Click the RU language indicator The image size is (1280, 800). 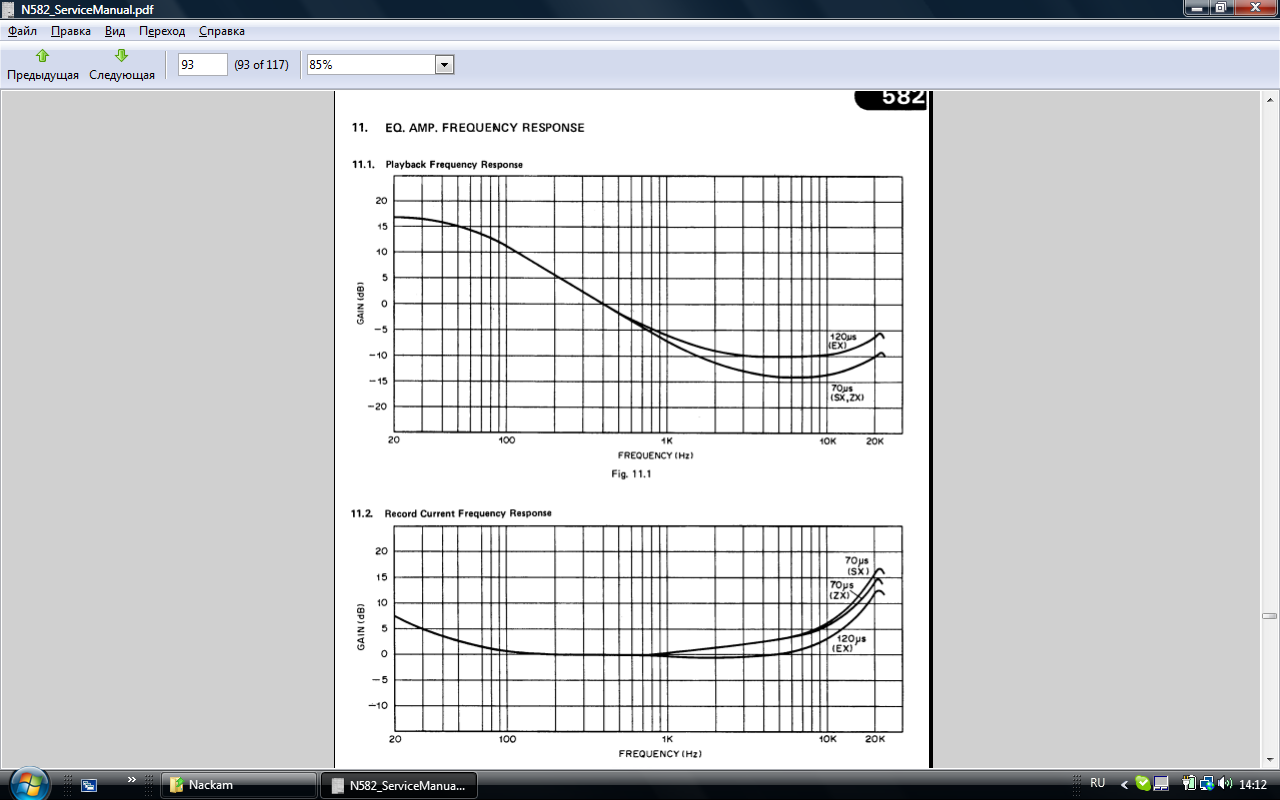pyautogui.click(x=1097, y=784)
